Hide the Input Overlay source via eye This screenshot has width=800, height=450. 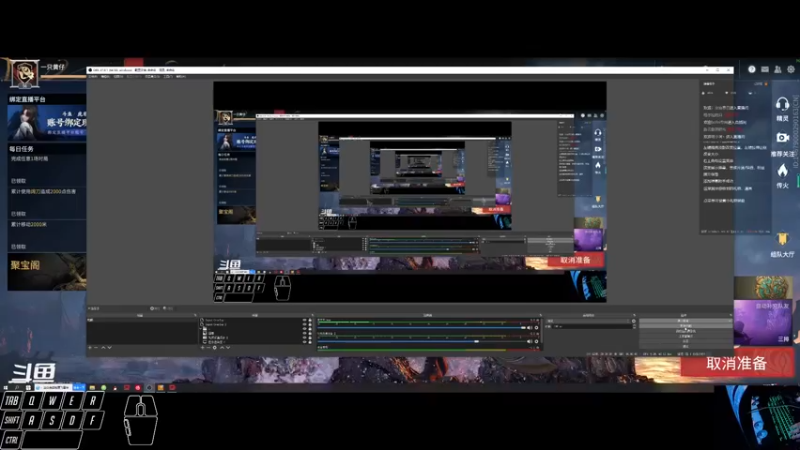tap(305, 320)
